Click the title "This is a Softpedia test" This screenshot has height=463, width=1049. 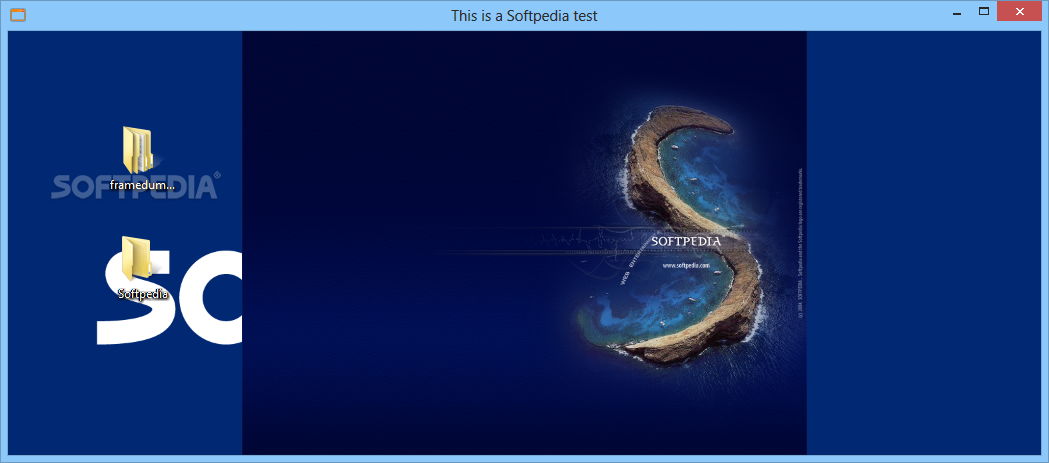coord(524,15)
